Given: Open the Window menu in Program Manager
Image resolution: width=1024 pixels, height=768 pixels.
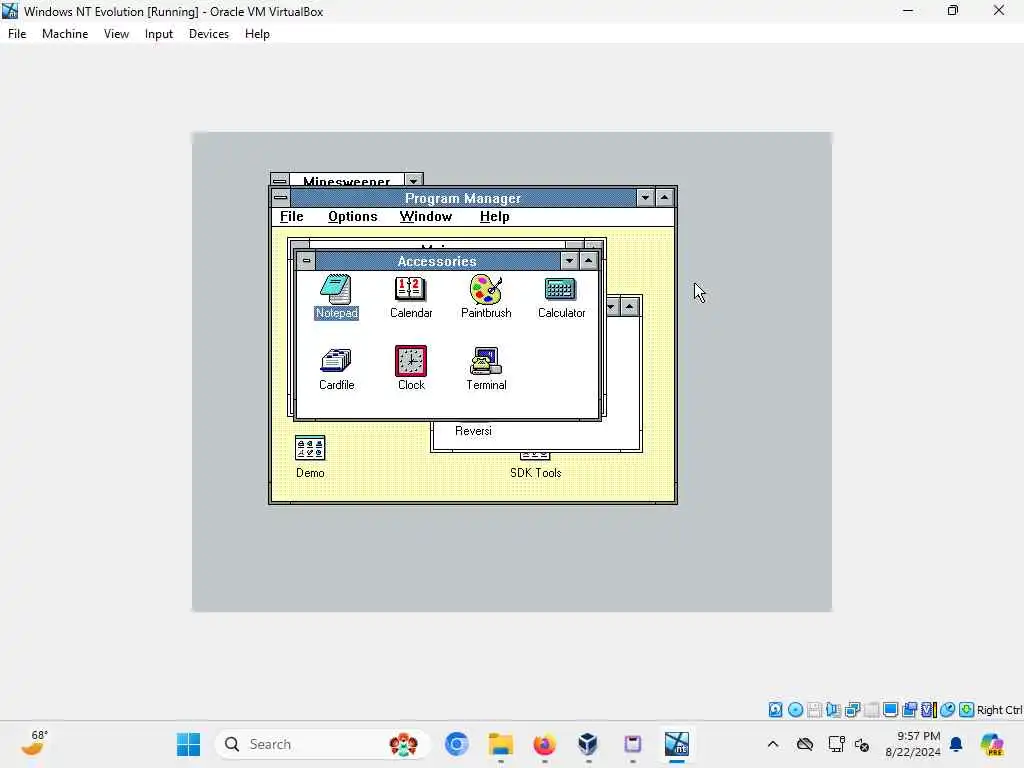Looking at the screenshot, I should pyautogui.click(x=426, y=217).
